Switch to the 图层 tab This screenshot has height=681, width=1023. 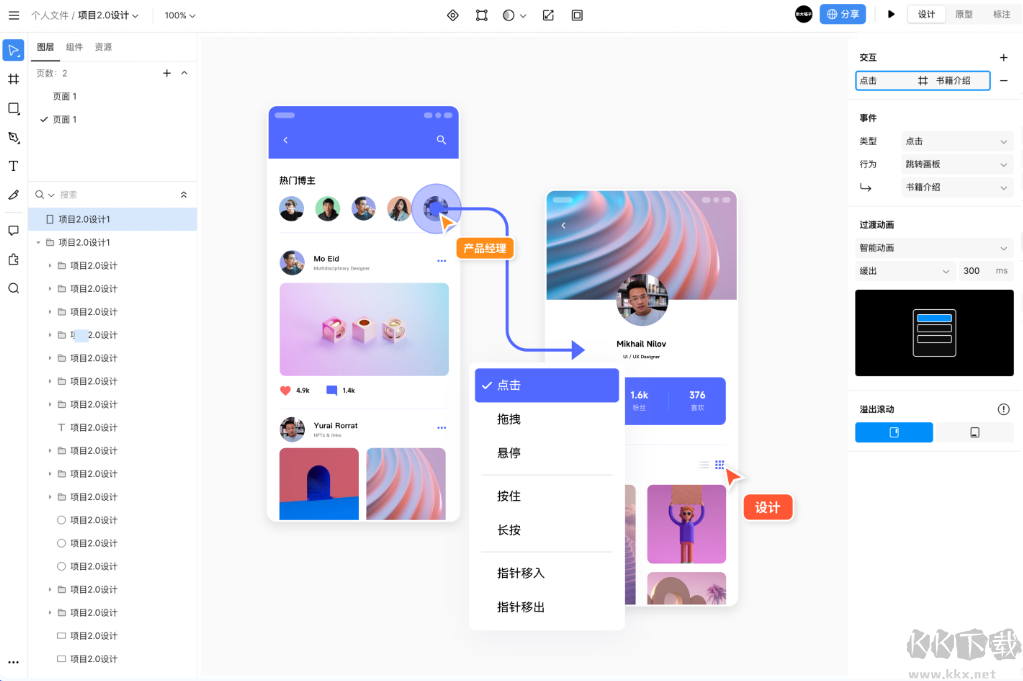click(x=46, y=47)
